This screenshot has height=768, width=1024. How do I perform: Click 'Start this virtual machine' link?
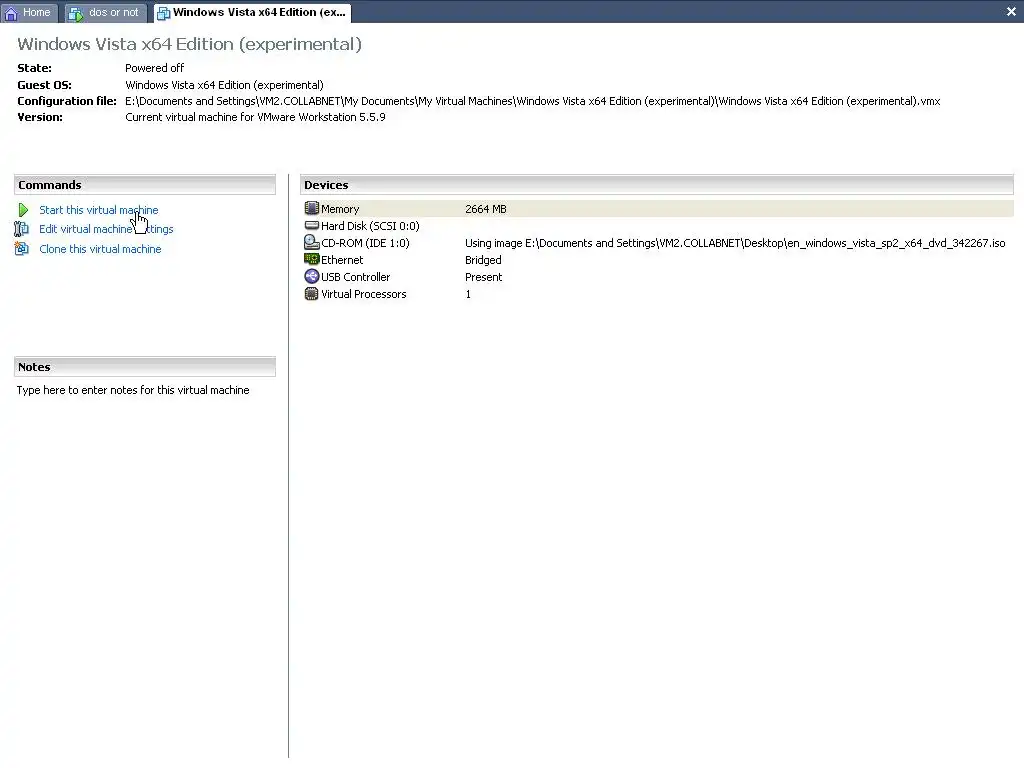coord(99,210)
